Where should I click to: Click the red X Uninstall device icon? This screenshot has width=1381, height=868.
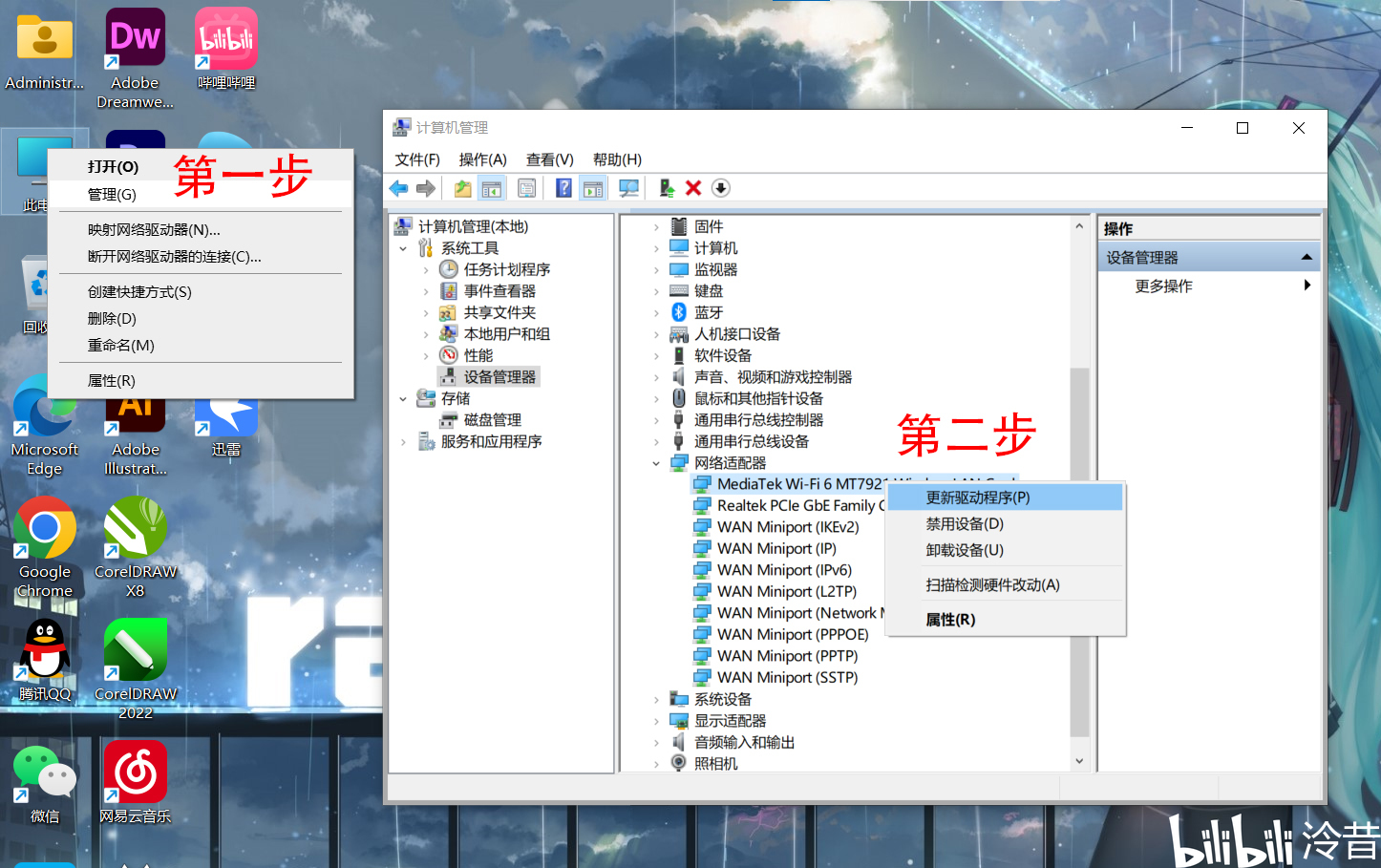pos(693,188)
